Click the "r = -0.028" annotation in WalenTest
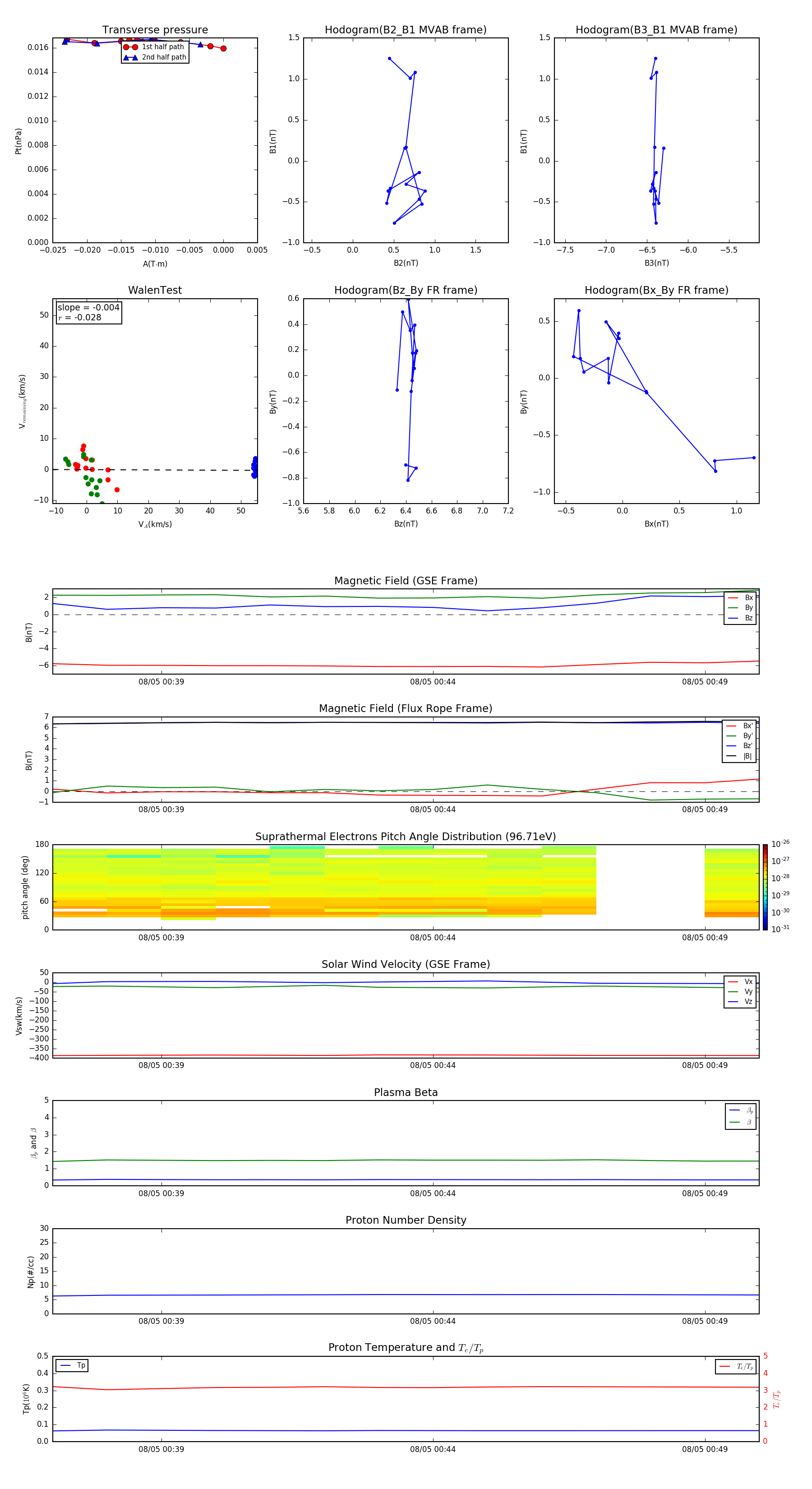Viewport: 812px width, 1489px height. (x=80, y=317)
